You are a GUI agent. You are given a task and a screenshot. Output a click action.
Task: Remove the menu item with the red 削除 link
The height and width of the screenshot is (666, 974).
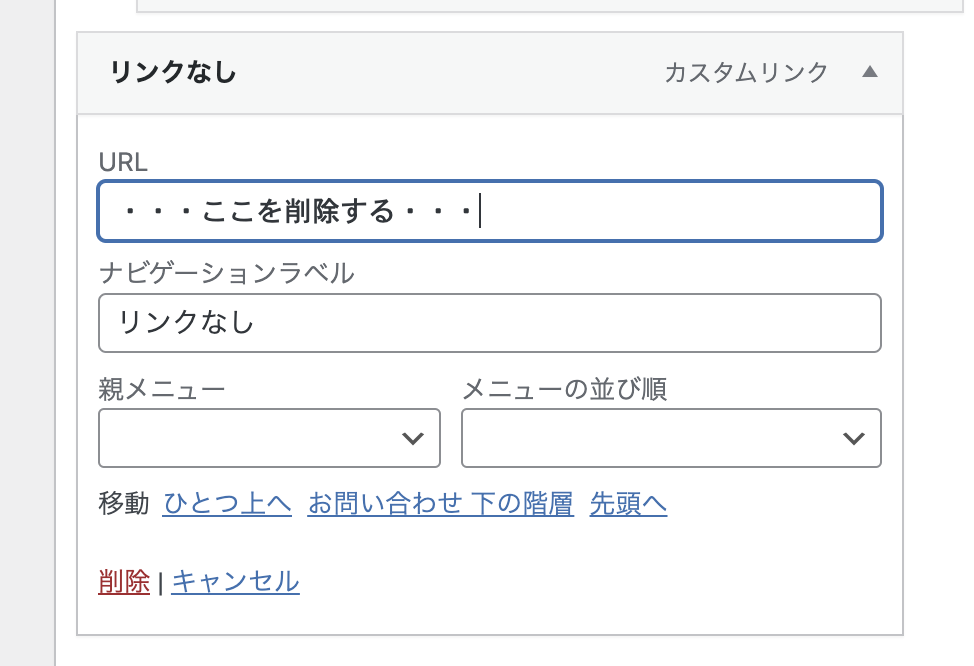[x=124, y=582]
